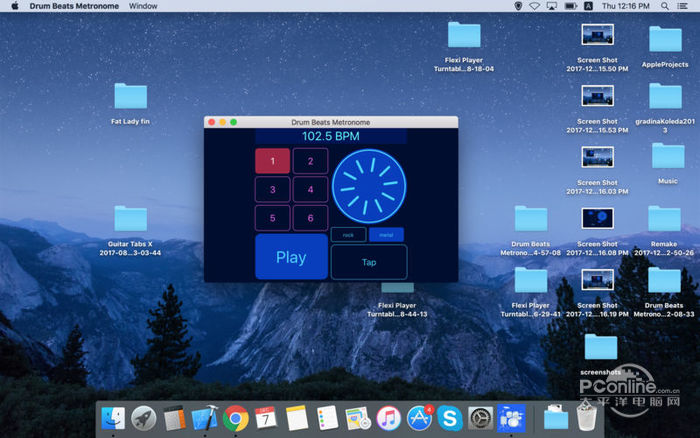This screenshot has height=438, width=700.
Task: Open Drum Beats Metronome icon in Dock
Action: click(510, 417)
